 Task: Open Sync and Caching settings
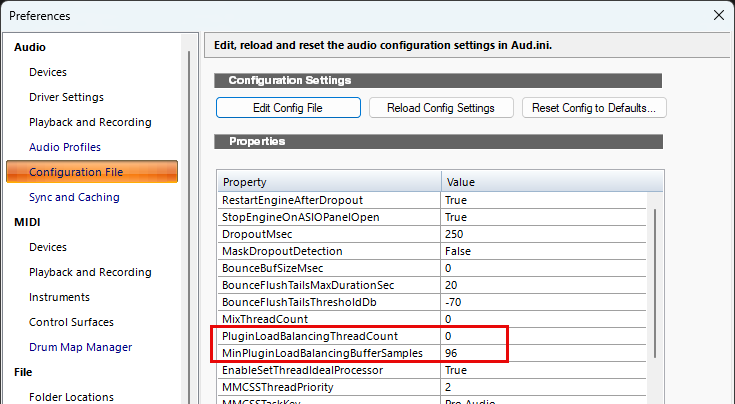pyautogui.click(x=74, y=197)
